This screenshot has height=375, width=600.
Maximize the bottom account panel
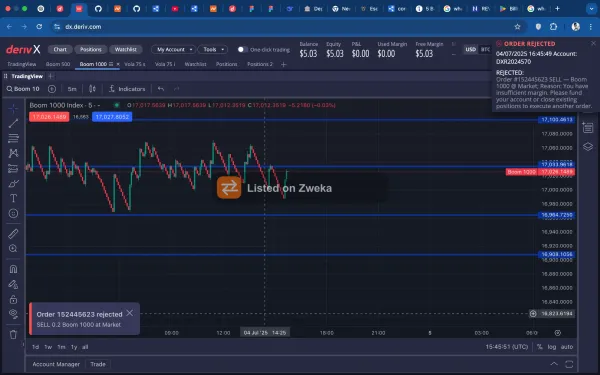569,364
